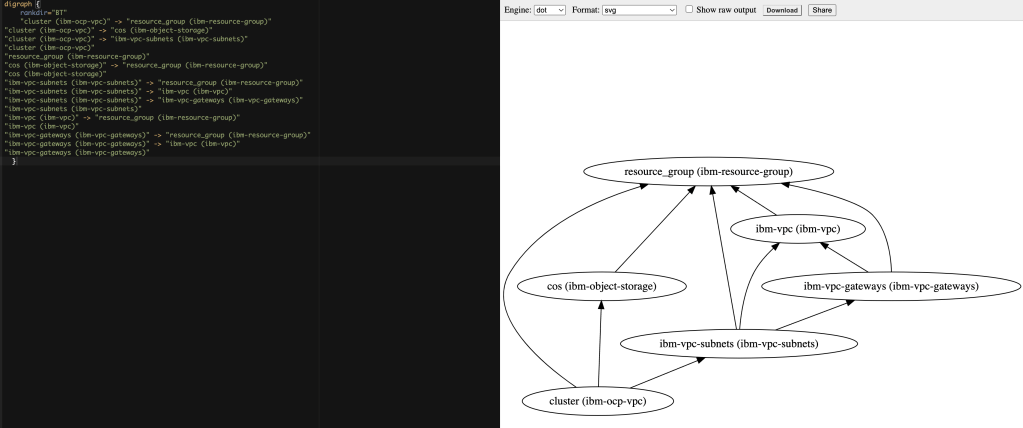Enable the Show raw output checkbox
This screenshot has width=1023, height=428.
pos(690,9)
